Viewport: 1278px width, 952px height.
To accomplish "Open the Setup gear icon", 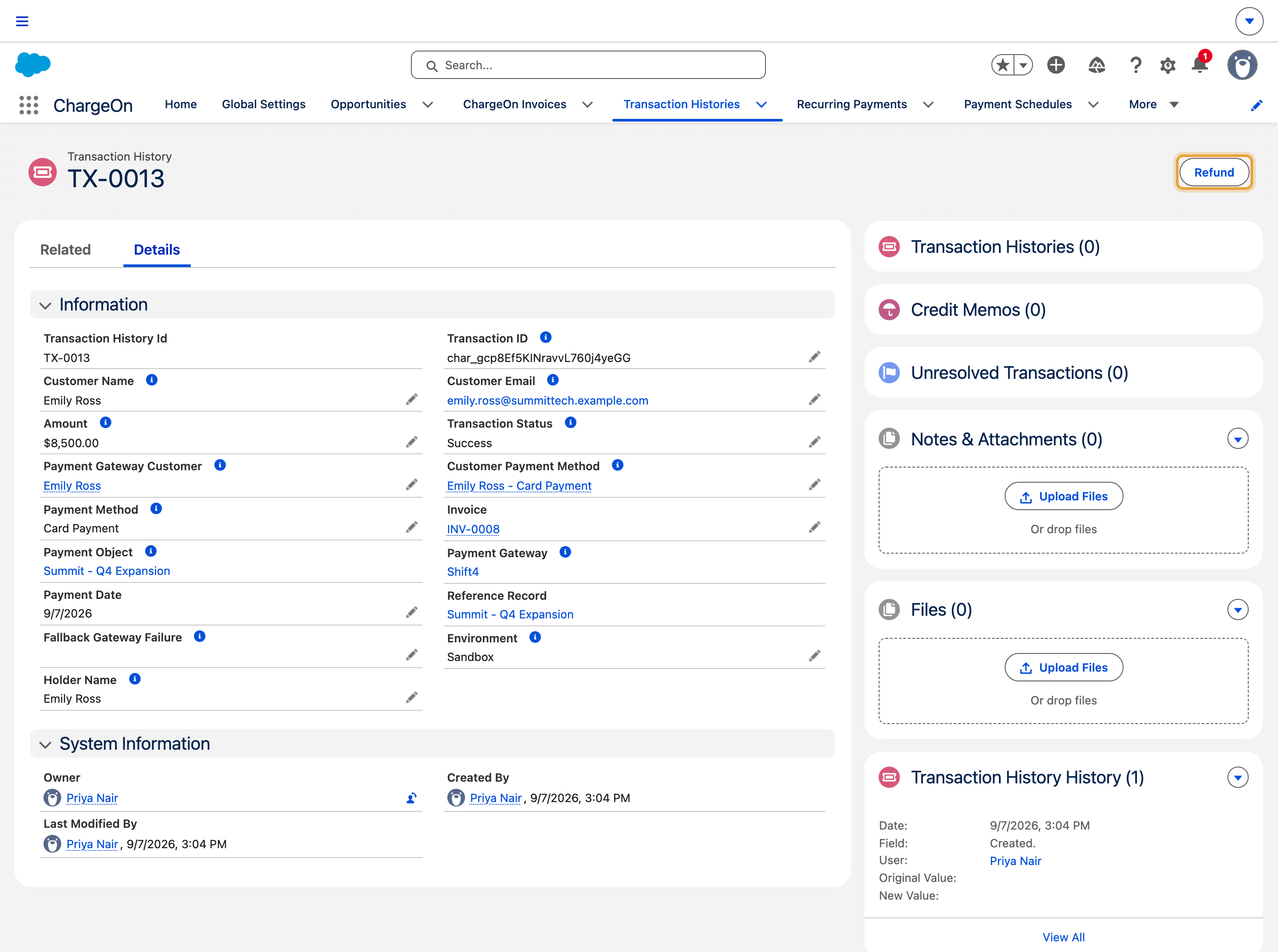I will click(x=1168, y=65).
